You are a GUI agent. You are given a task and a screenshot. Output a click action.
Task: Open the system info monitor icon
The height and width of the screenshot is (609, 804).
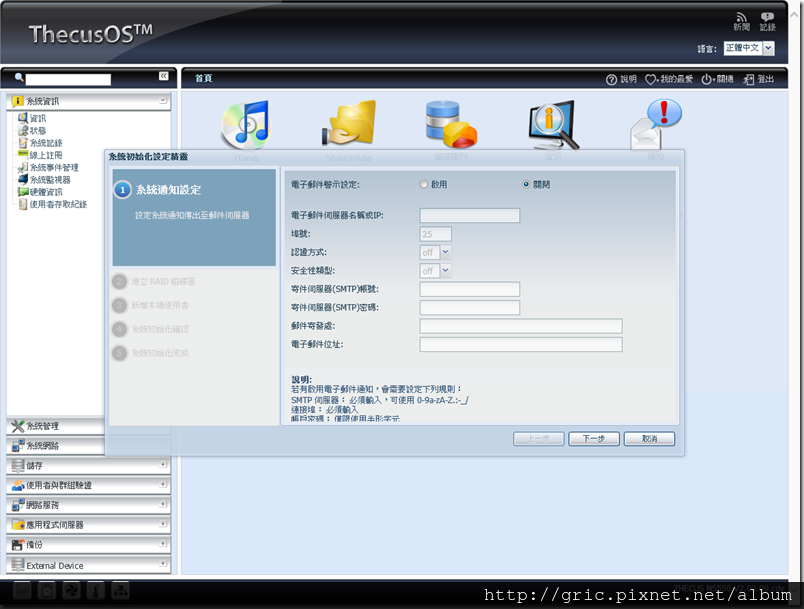coord(553,125)
